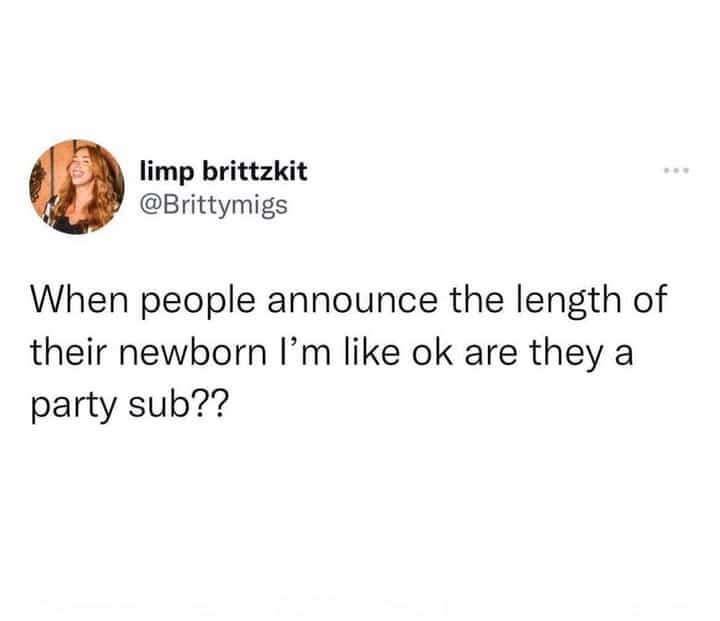Click the word "I'm" in the tweet
The height and width of the screenshot is (621, 720).
(x=304, y=352)
